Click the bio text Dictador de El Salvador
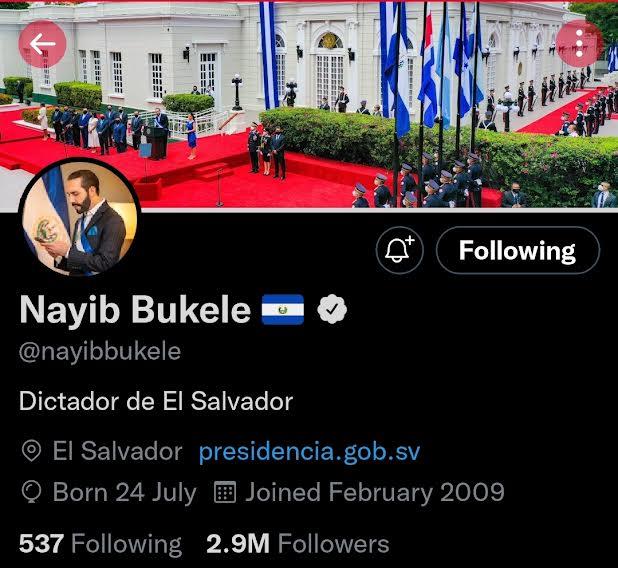 156,401
